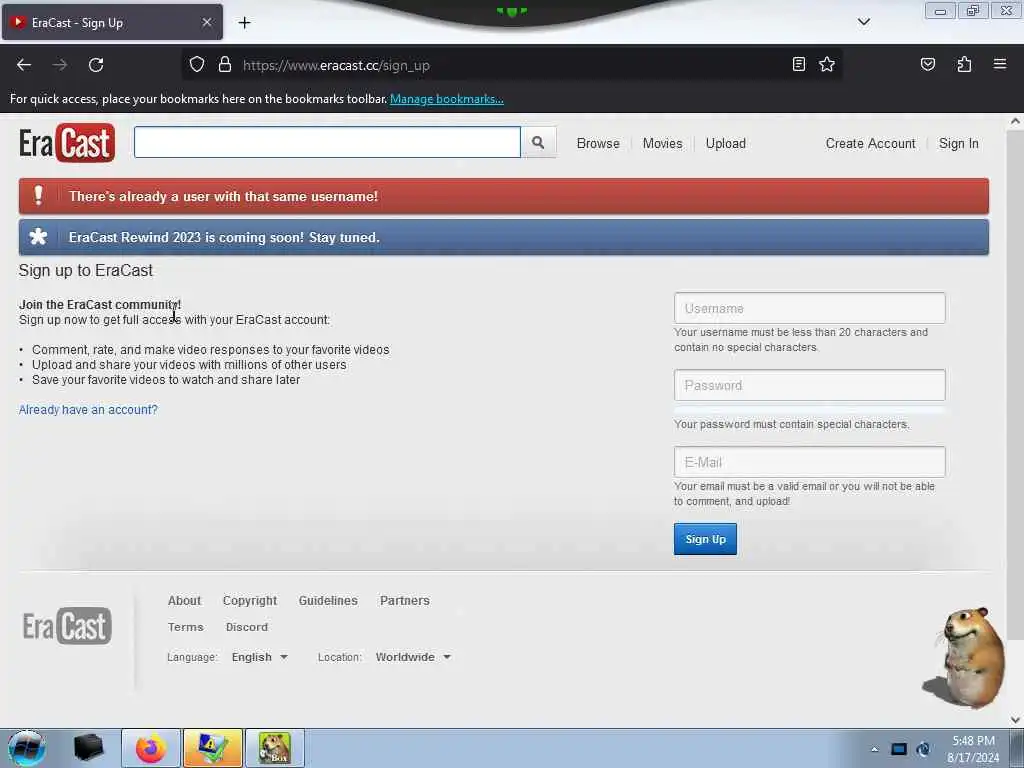Open the Pocket save icon
Image resolution: width=1024 pixels, height=768 pixels.
pyautogui.click(x=927, y=64)
